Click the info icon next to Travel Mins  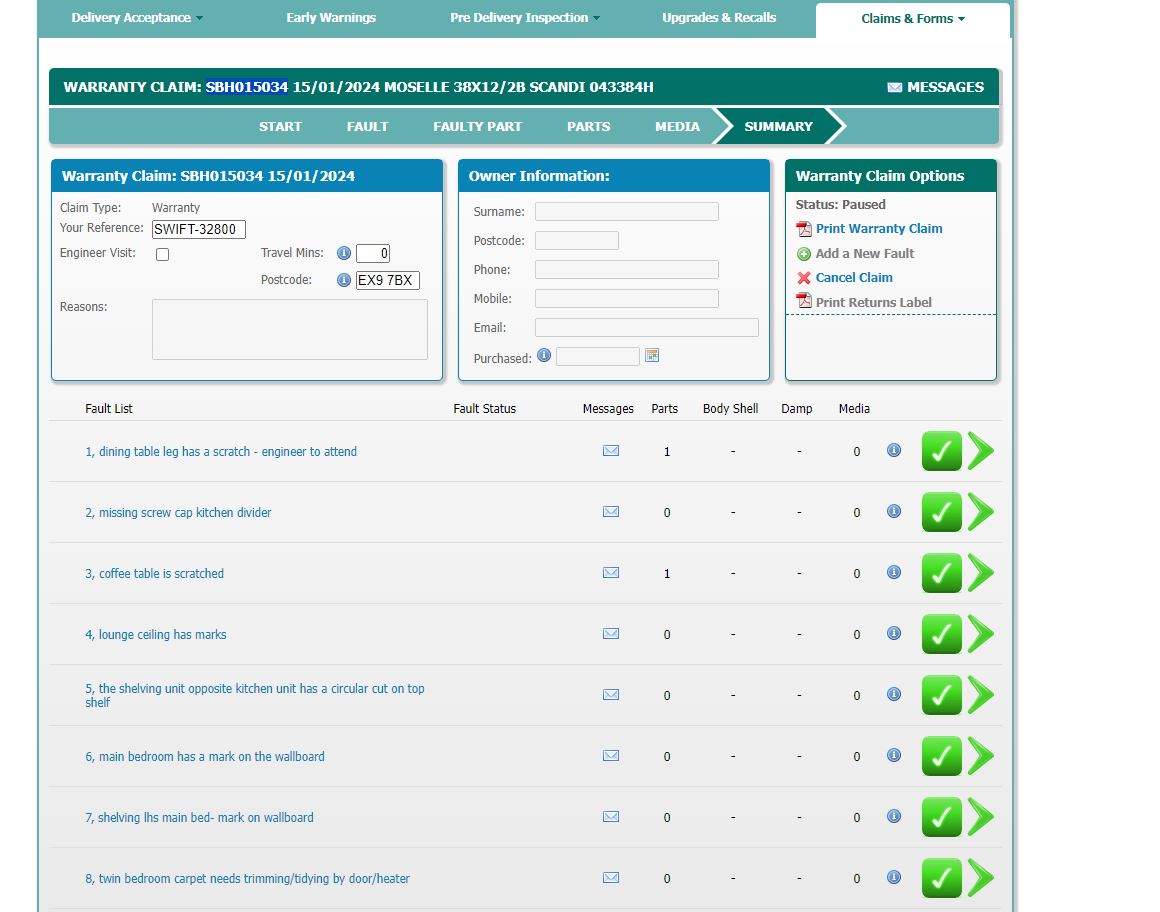pyautogui.click(x=343, y=253)
